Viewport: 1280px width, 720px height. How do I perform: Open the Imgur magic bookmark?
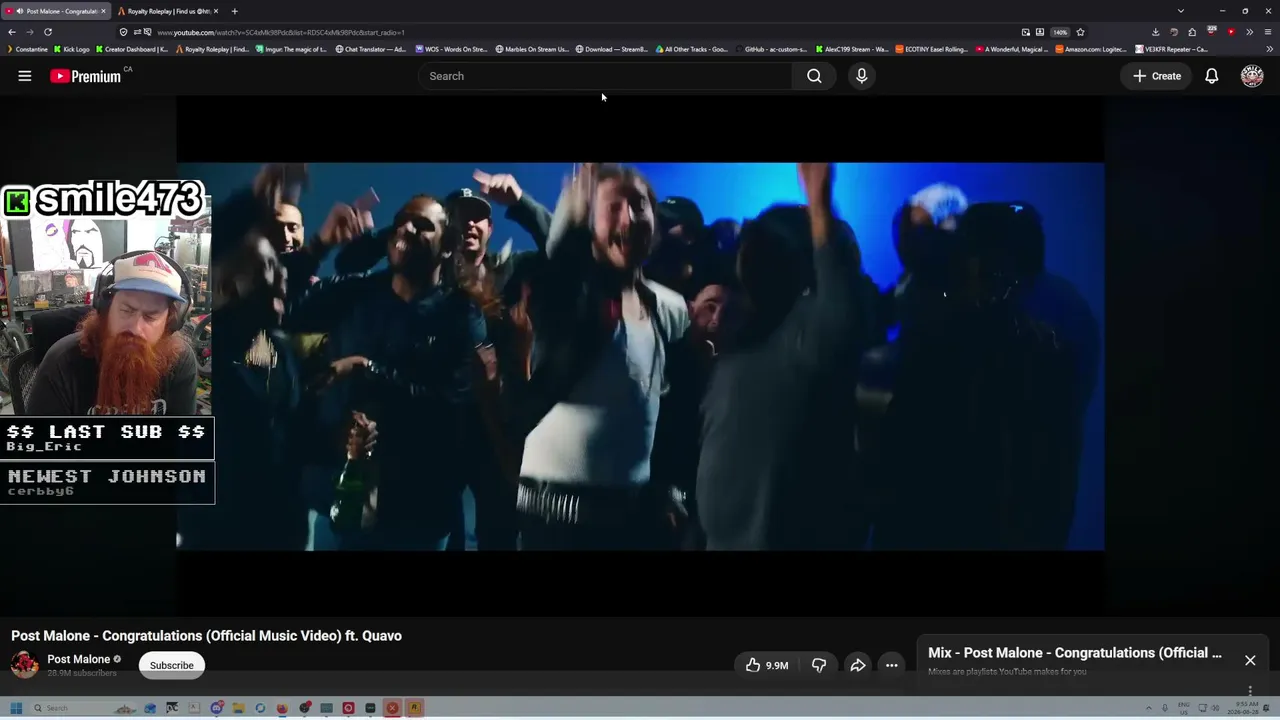click(x=293, y=49)
